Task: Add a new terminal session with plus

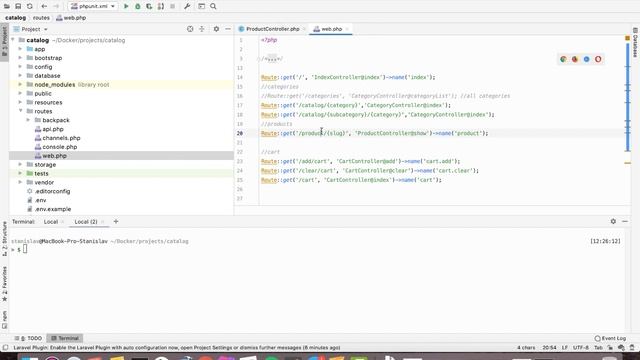Action: coord(116,221)
